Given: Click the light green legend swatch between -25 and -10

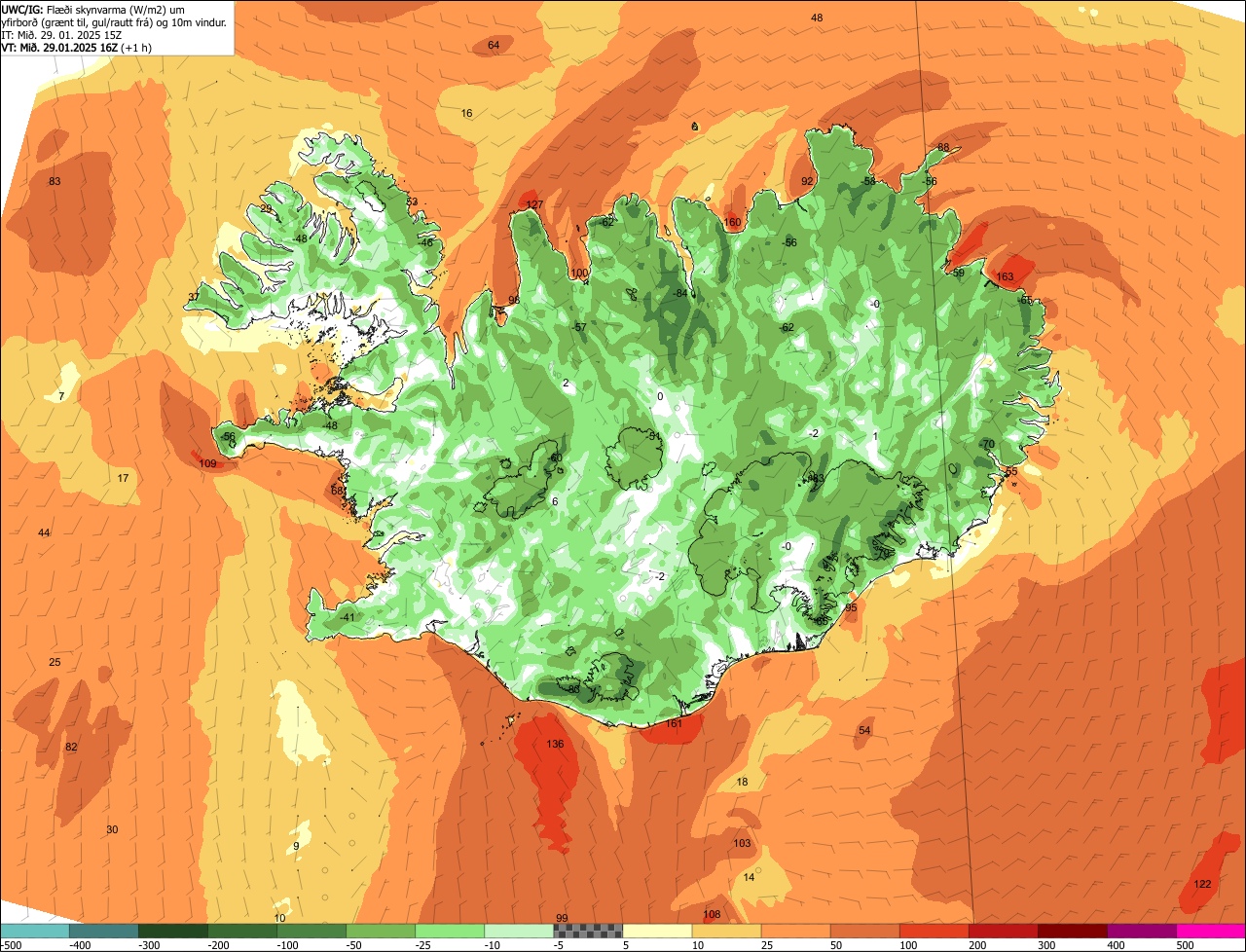Looking at the screenshot, I should tap(450, 931).
